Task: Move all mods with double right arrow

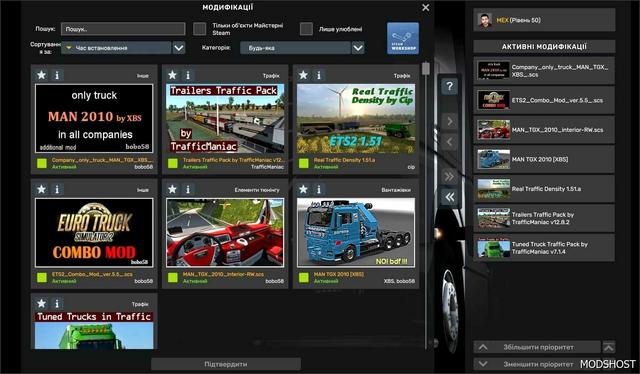Action: pos(449,176)
